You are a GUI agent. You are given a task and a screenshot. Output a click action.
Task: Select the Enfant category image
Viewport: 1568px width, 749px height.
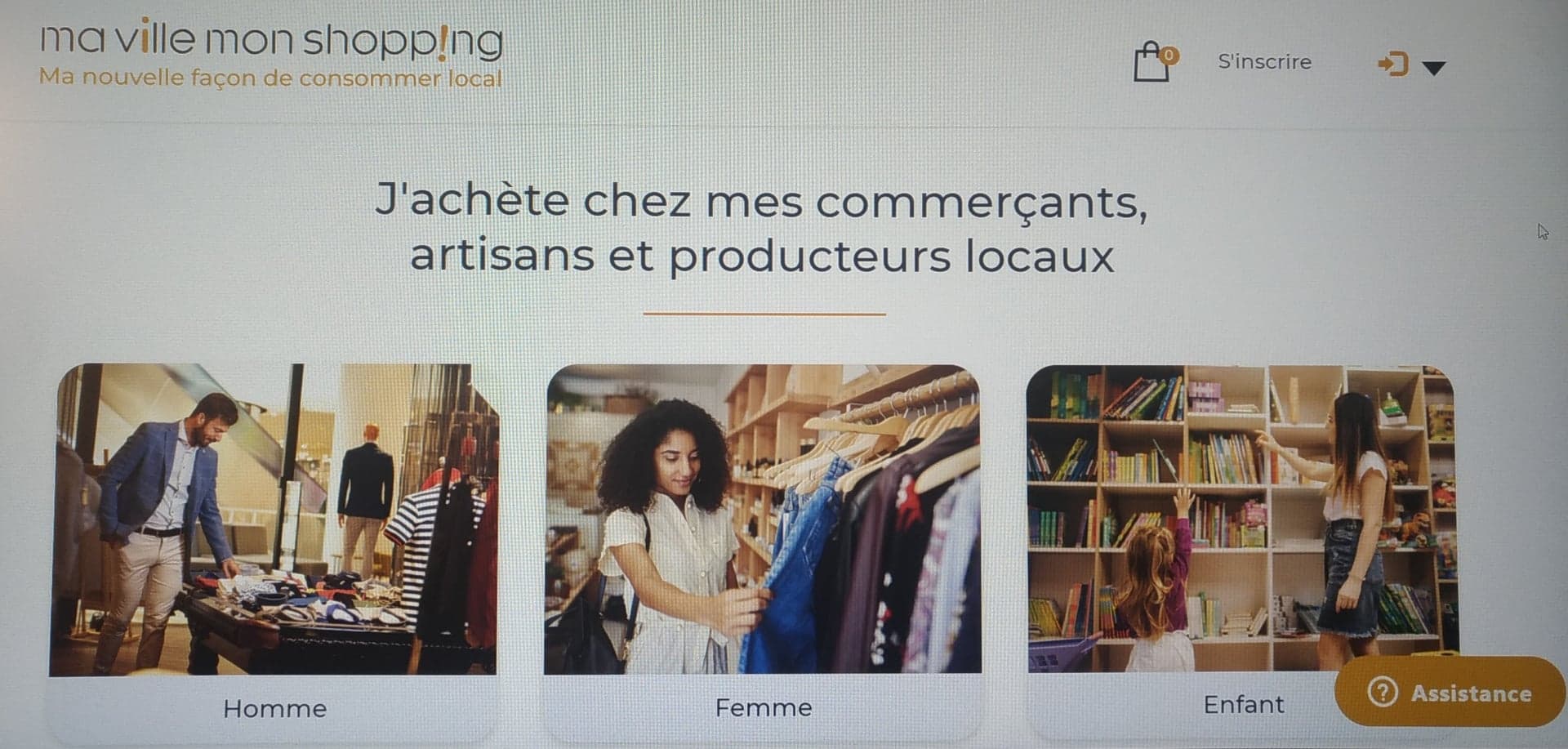tap(1241, 519)
